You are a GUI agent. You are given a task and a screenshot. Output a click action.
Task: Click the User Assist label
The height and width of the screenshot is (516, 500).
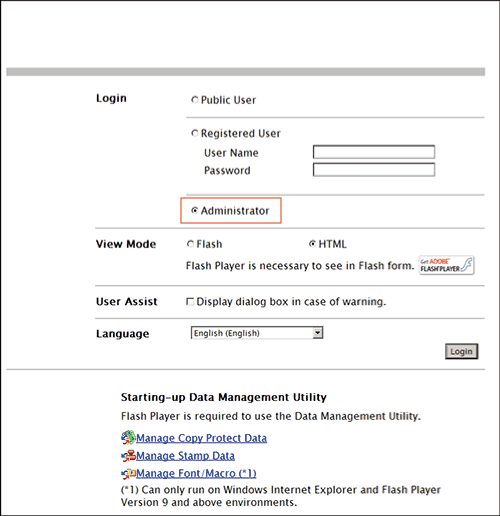127,302
